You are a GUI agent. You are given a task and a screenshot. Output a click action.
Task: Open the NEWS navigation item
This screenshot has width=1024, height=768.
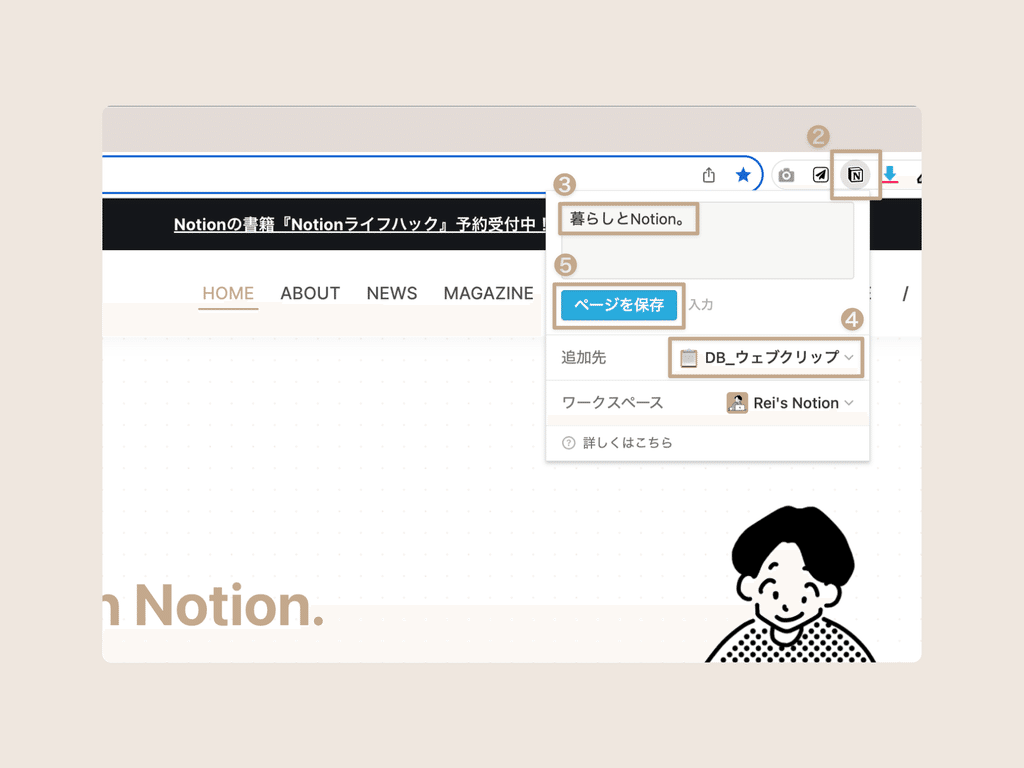pos(392,293)
